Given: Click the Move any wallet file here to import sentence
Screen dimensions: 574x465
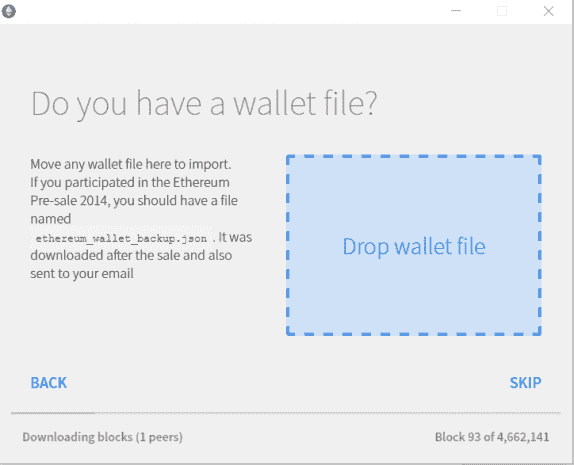Looking at the screenshot, I should click(131, 164).
